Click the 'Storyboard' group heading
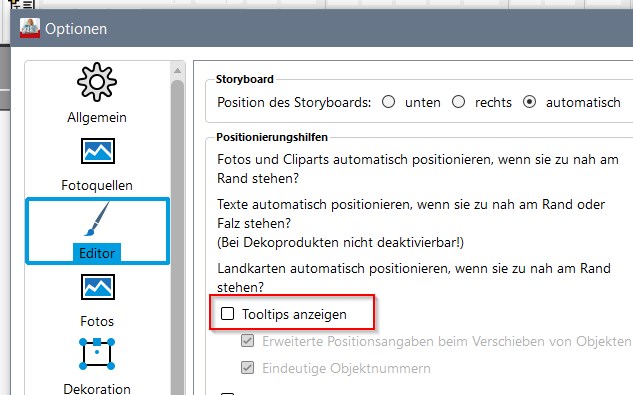Viewport: 633px width, 395px height. click(245, 79)
